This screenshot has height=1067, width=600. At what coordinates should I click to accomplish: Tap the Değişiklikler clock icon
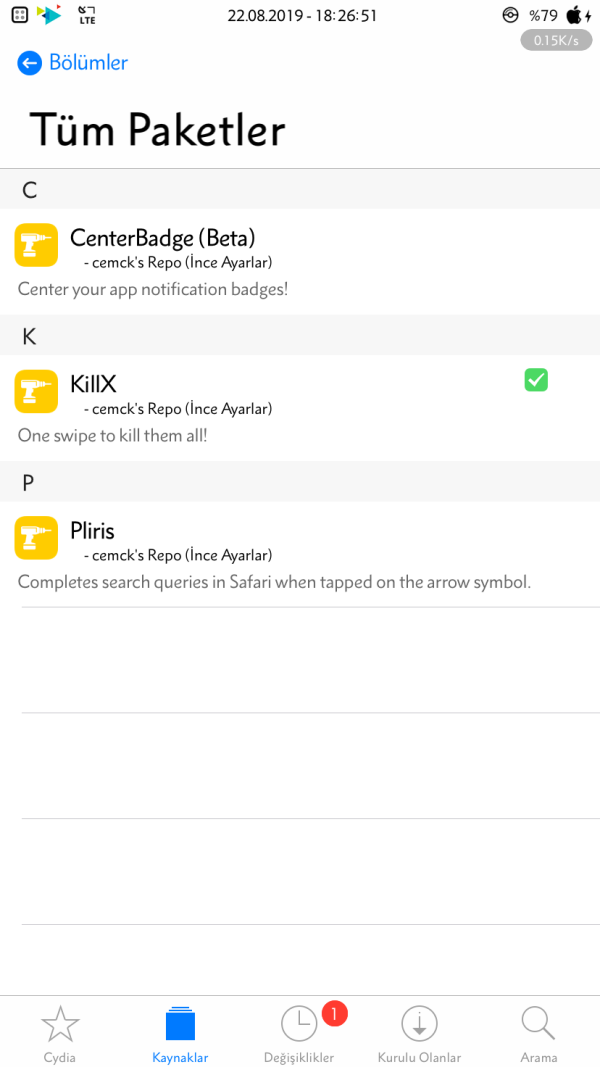click(298, 1025)
